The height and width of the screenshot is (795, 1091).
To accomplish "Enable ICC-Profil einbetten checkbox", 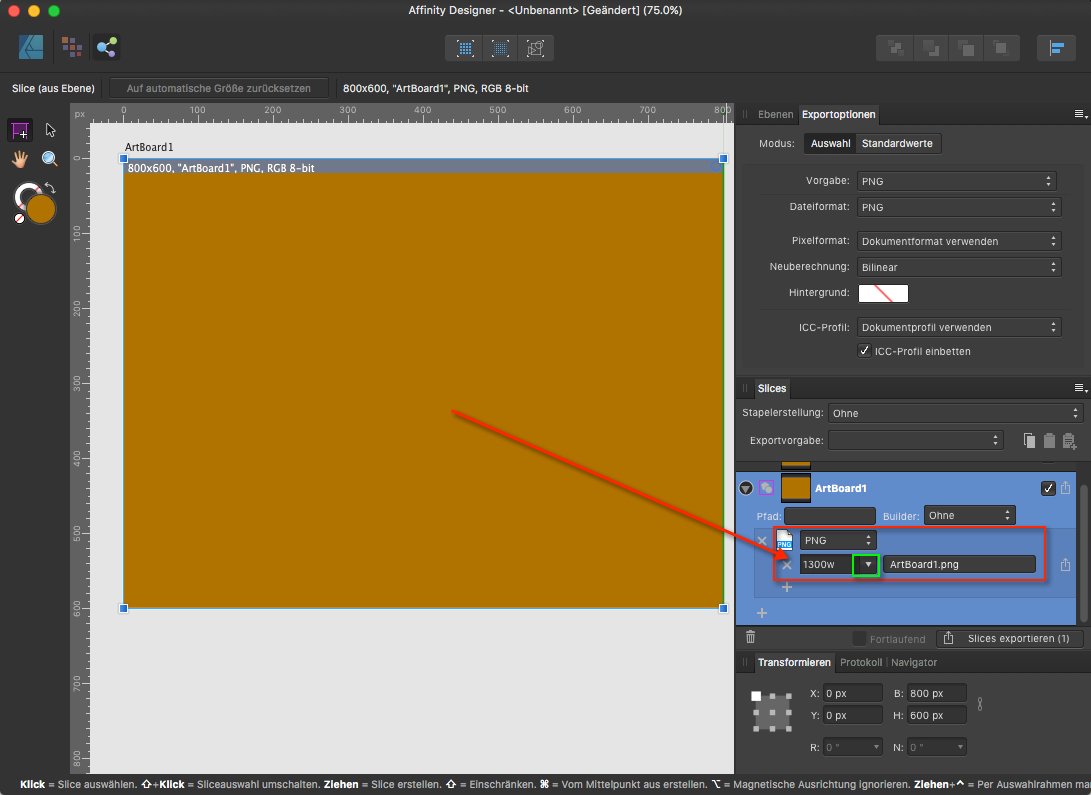I will 866,351.
